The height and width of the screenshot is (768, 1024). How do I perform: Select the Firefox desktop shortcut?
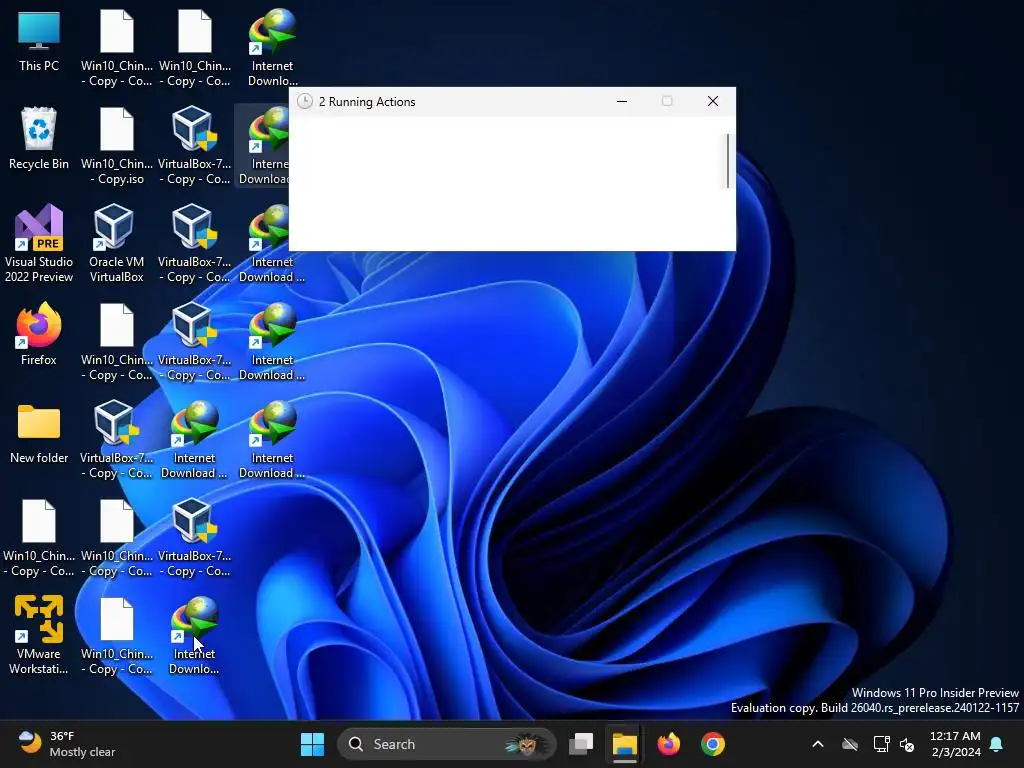(39, 334)
